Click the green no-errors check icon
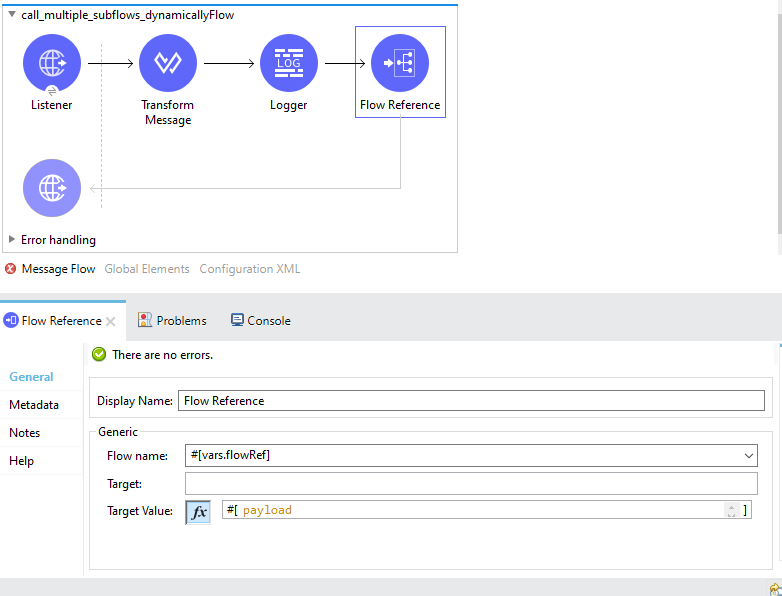Image resolution: width=782 pixels, height=596 pixels. coord(99,355)
